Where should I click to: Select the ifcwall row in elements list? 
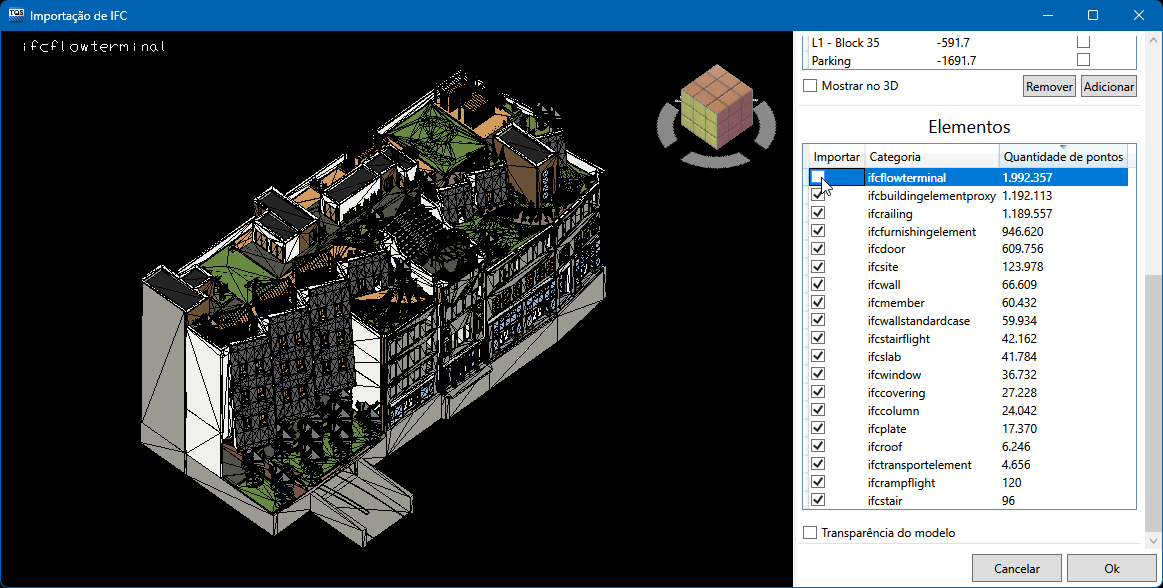point(884,285)
